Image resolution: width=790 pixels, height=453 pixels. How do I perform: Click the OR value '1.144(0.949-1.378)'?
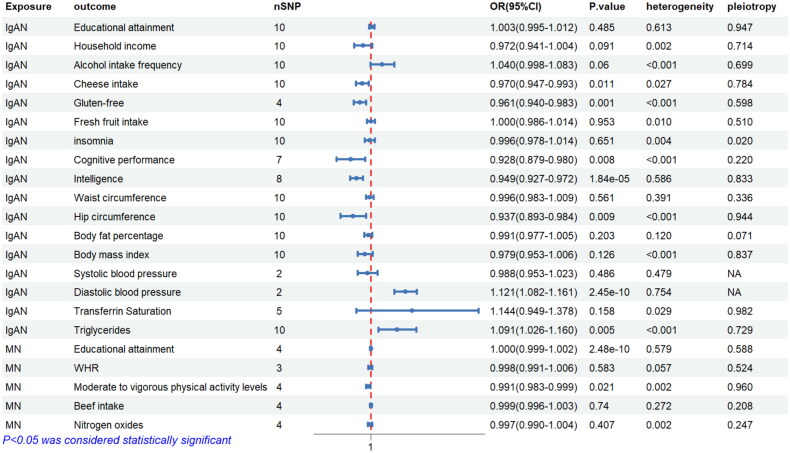(534, 311)
